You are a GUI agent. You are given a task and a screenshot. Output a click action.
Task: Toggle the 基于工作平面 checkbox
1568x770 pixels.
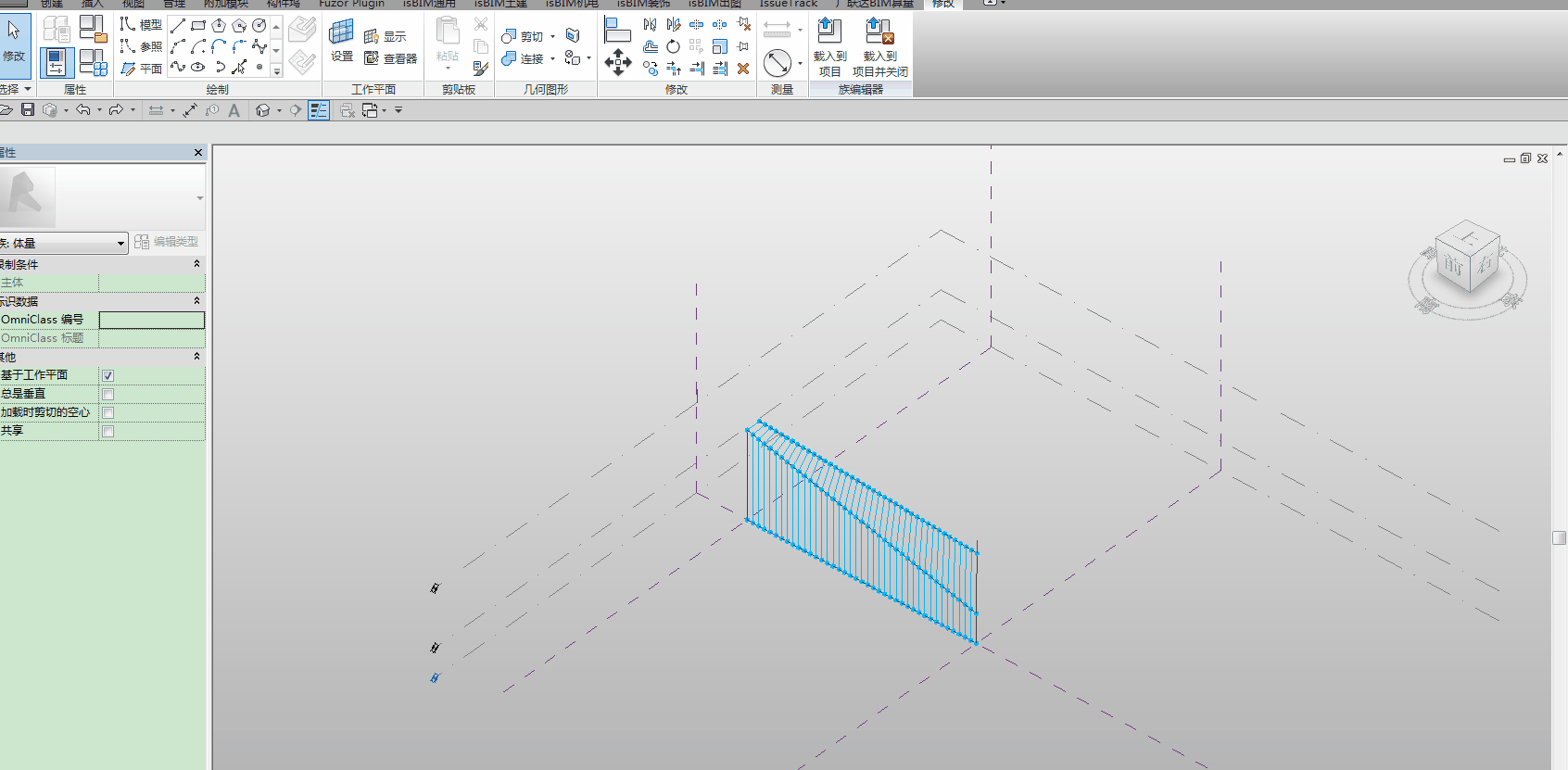tap(108, 375)
